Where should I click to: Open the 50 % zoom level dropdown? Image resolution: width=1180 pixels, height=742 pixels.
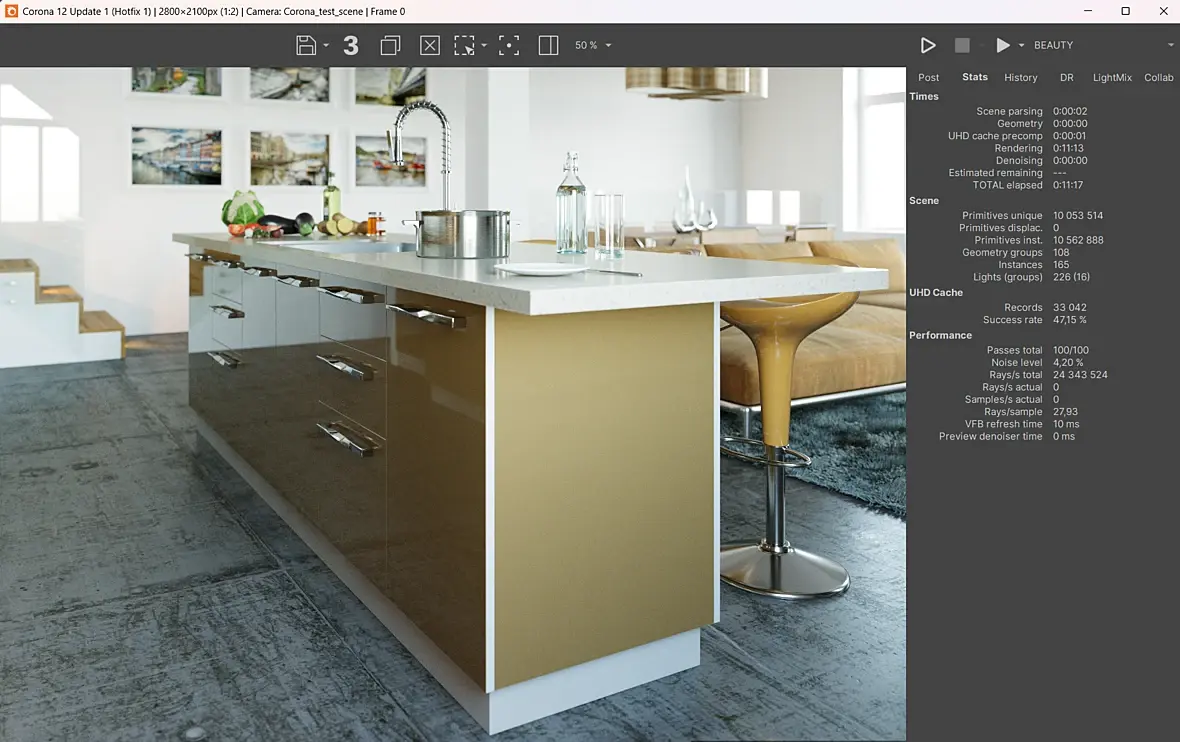click(593, 46)
